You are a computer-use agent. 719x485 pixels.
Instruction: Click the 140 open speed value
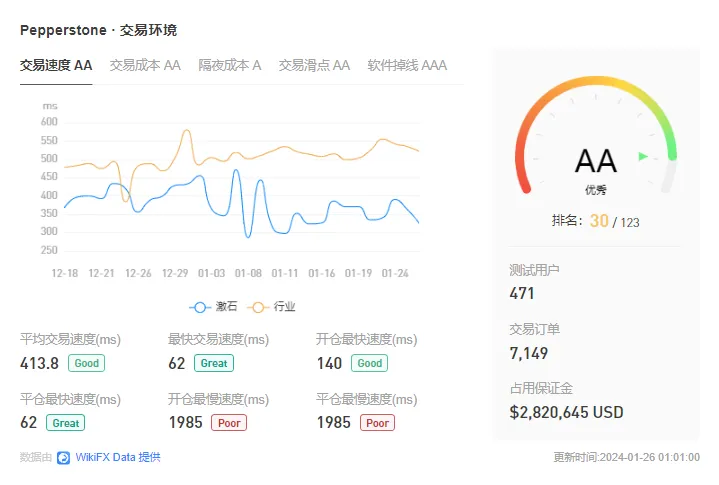pos(329,364)
